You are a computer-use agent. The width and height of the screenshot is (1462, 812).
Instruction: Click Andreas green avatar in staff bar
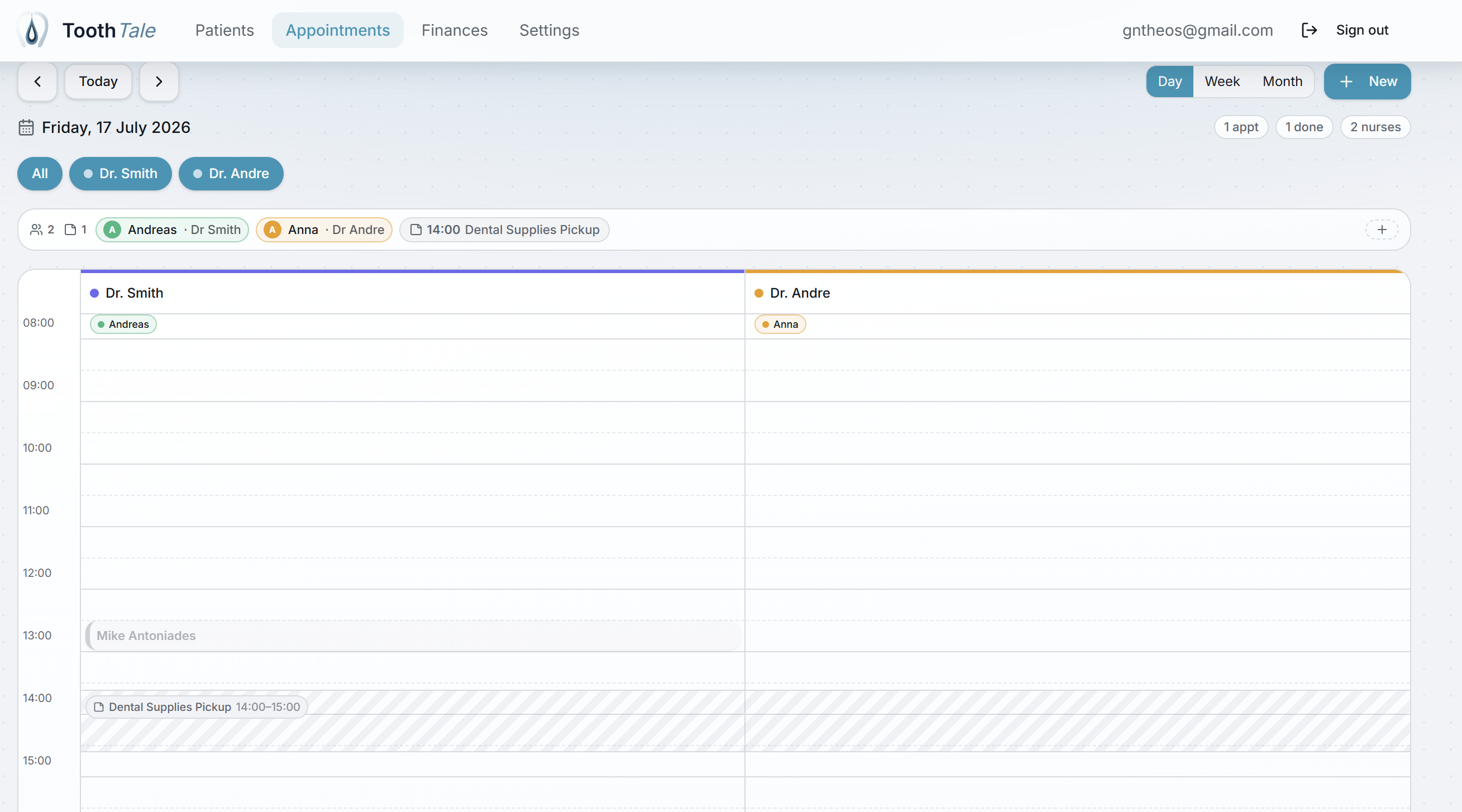click(x=112, y=229)
